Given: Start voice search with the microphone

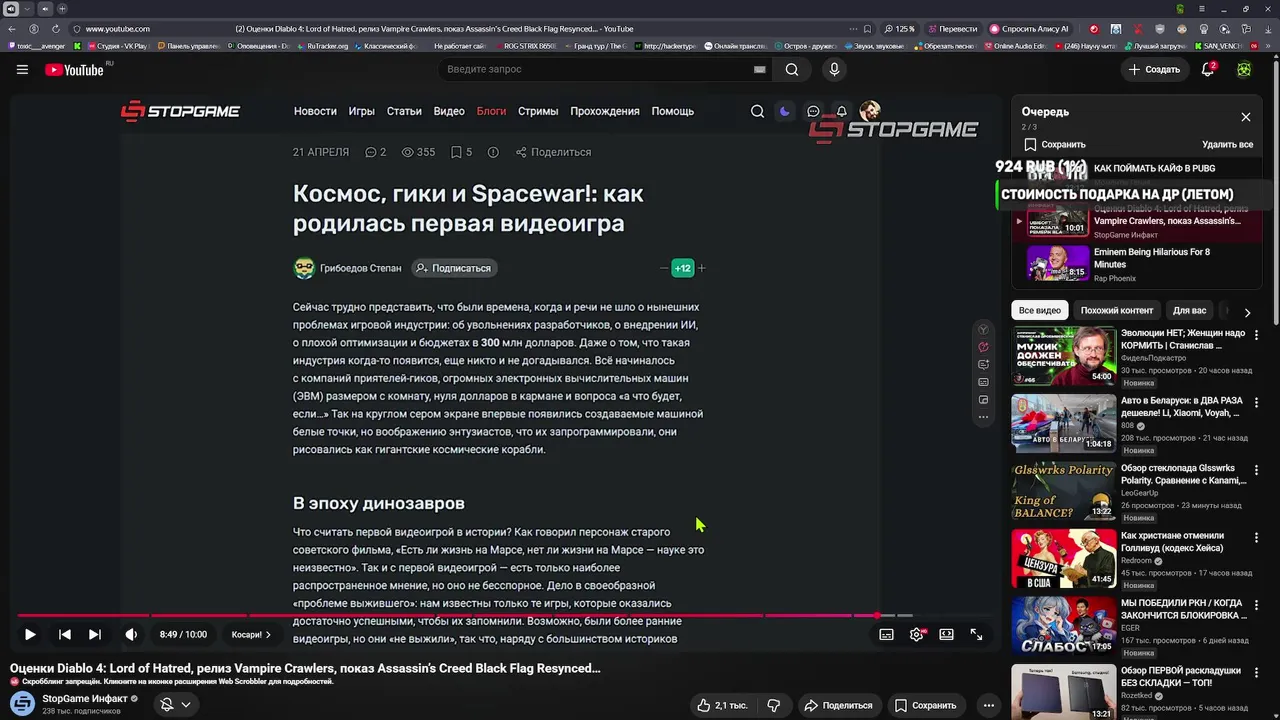Looking at the screenshot, I should point(834,69).
